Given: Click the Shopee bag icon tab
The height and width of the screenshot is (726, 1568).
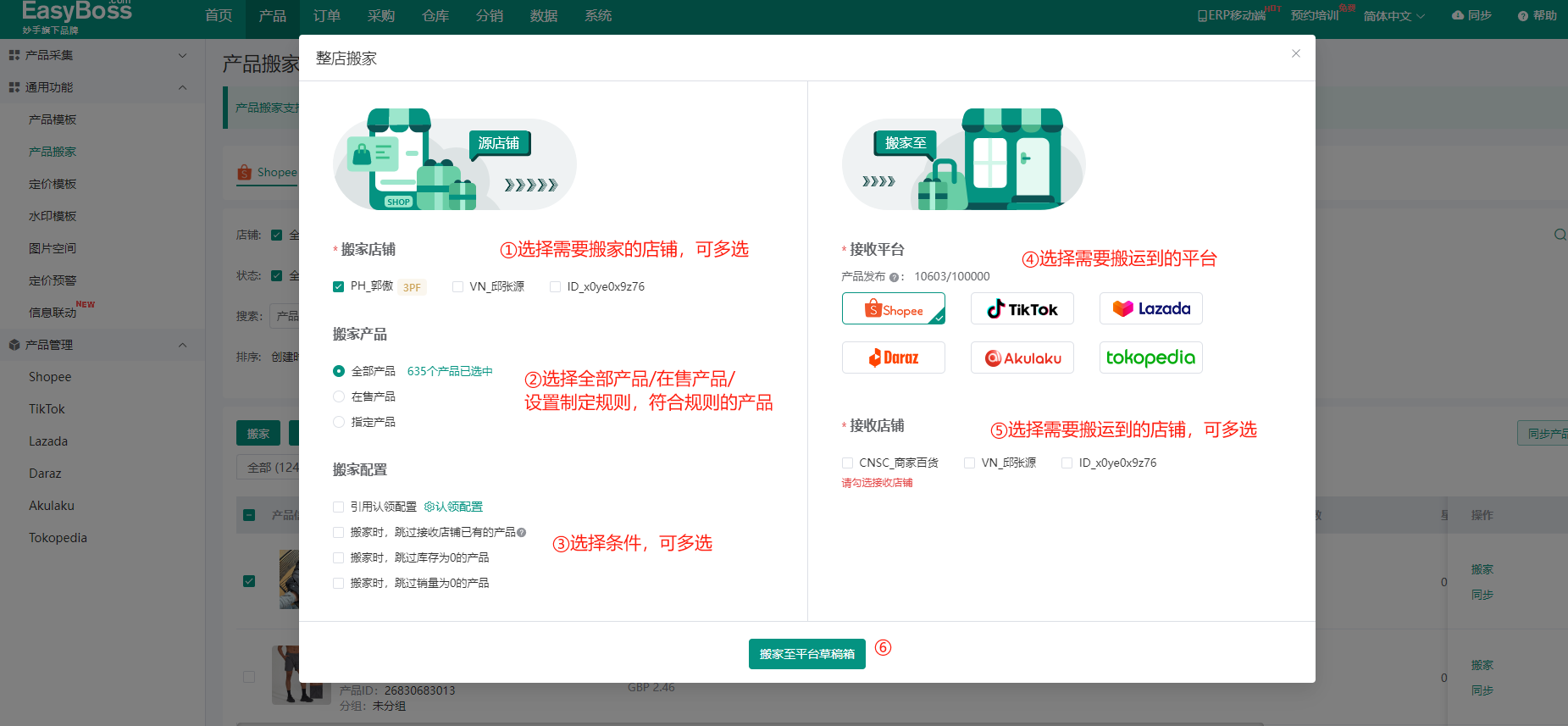Looking at the screenshot, I should 245,172.
